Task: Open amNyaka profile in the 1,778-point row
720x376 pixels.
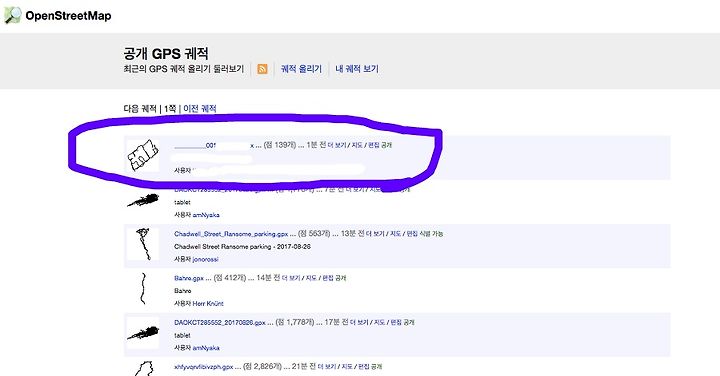Action: (x=206, y=348)
